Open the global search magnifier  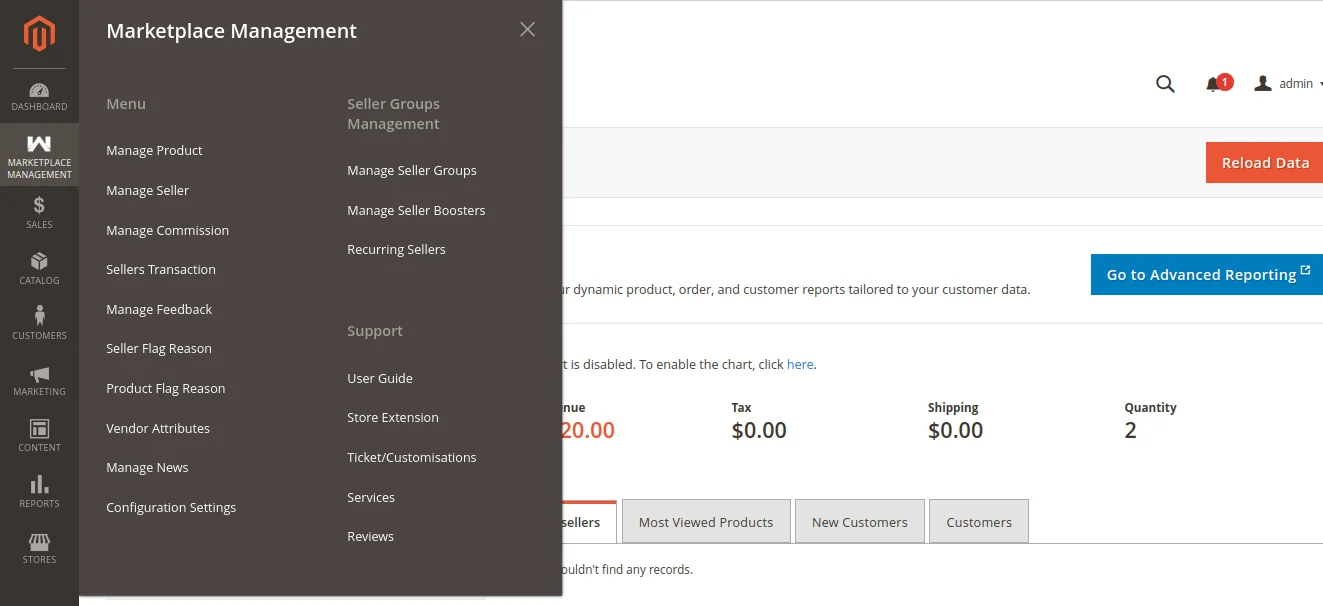click(x=1164, y=84)
